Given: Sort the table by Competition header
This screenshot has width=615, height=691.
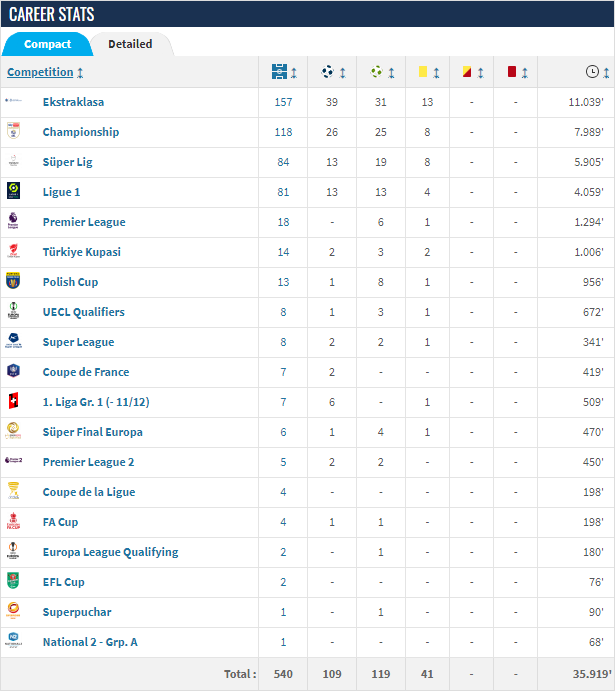Looking at the screenshot, I should [x=40, y=72].
